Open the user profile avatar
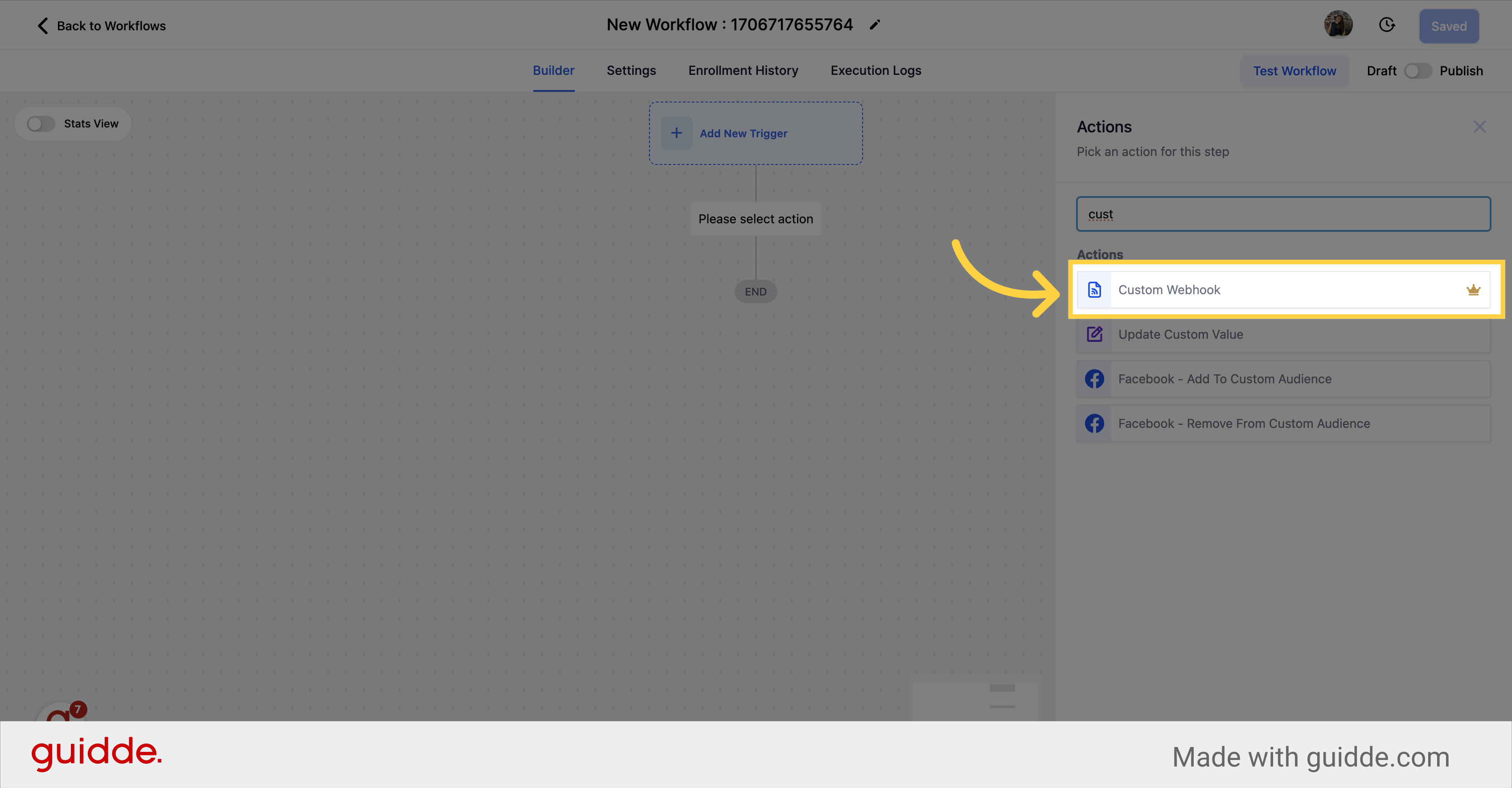Viewport: 1512px width, 788px height. click(1338, 25)
